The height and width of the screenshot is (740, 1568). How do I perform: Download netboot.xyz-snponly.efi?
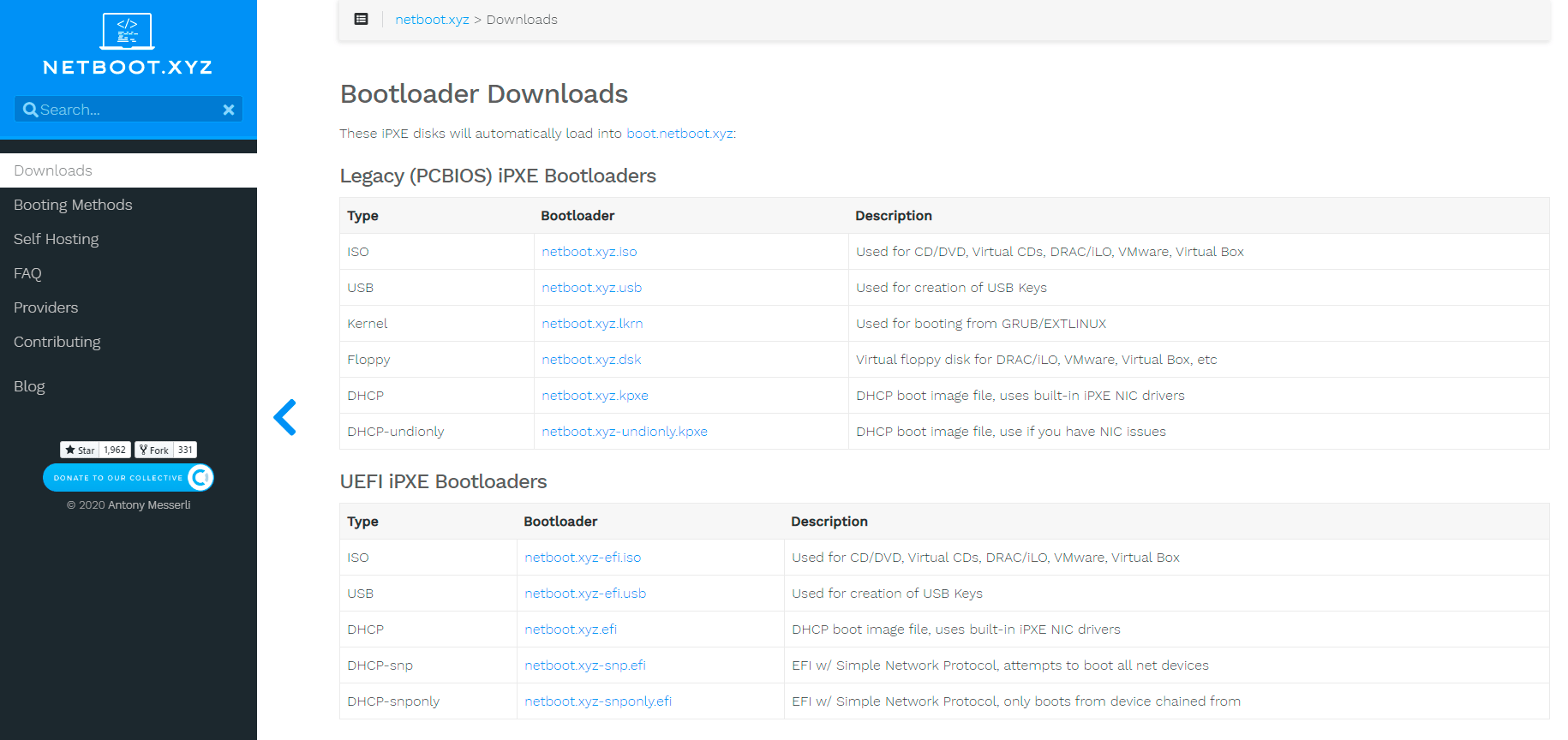(x=598, y=701)
